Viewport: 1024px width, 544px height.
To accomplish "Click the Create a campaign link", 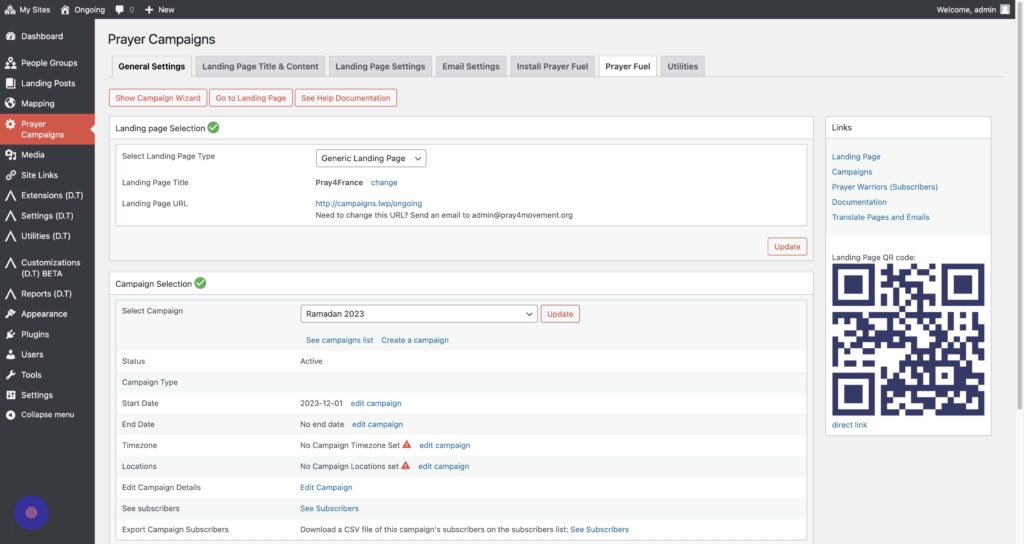I will [414, 340].
